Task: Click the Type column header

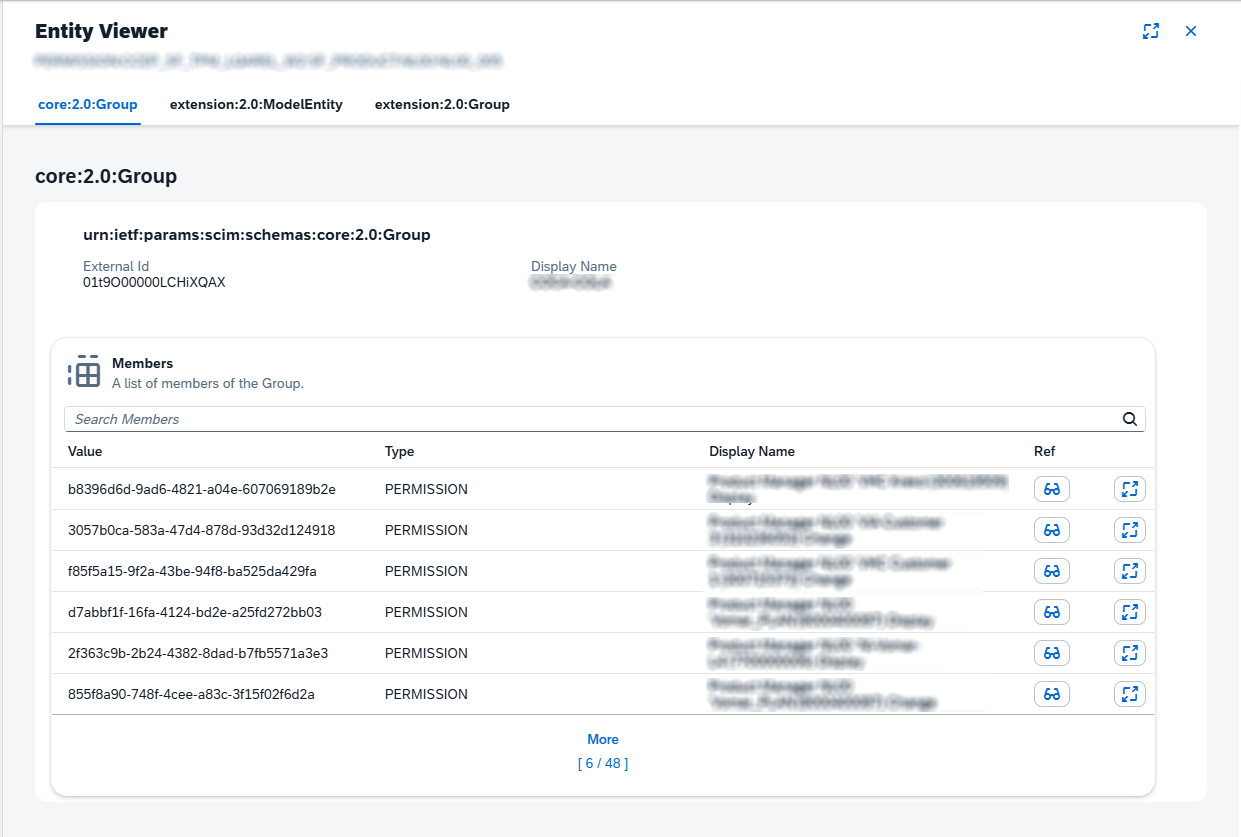Action: click(399, 451)
